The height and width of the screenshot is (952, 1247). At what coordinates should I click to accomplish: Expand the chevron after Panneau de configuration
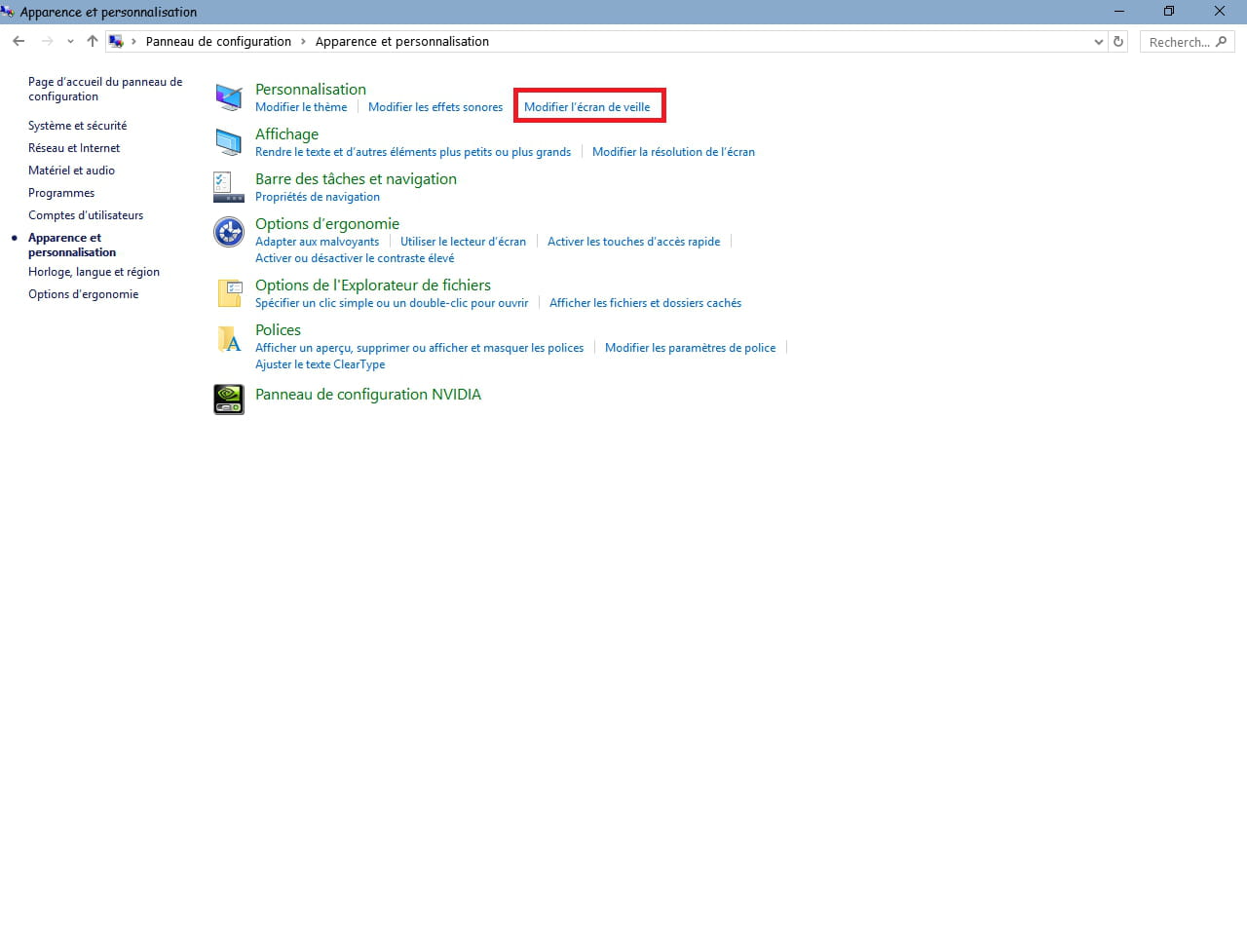point(303,41)
